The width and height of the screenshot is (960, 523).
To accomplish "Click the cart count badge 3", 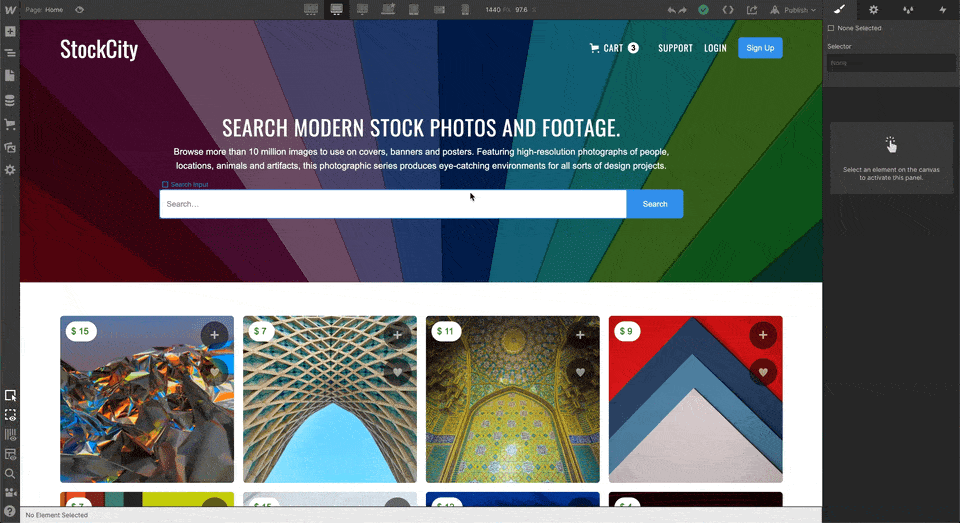I will click(x=633, y=48).
